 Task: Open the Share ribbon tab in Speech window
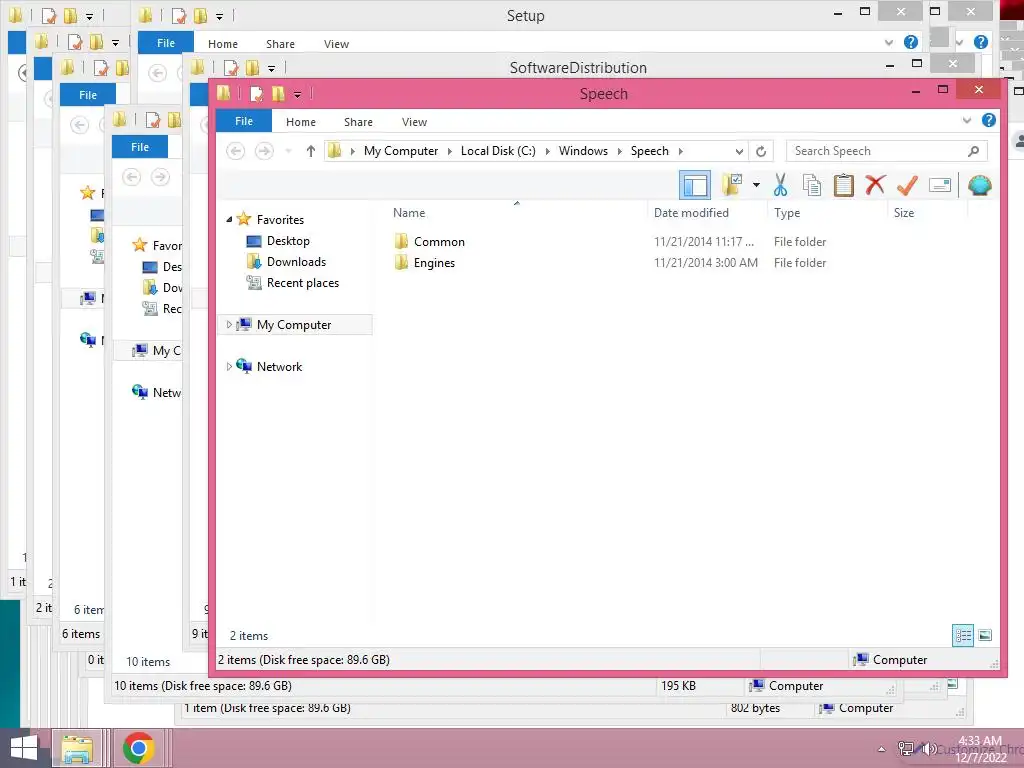pos(358,122)
